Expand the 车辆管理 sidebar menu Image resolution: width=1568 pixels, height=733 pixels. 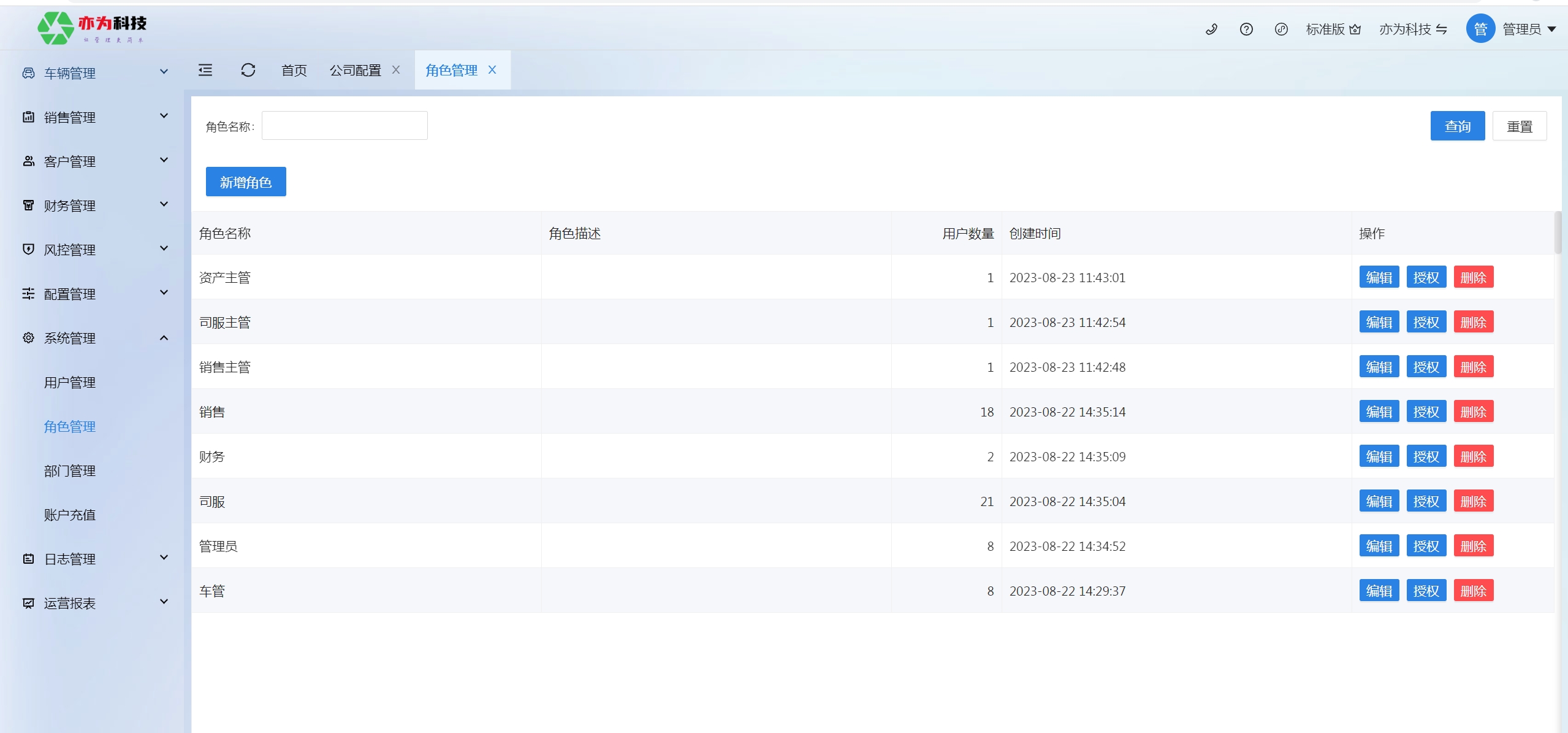pyautogui.click(x=92, y=73)
